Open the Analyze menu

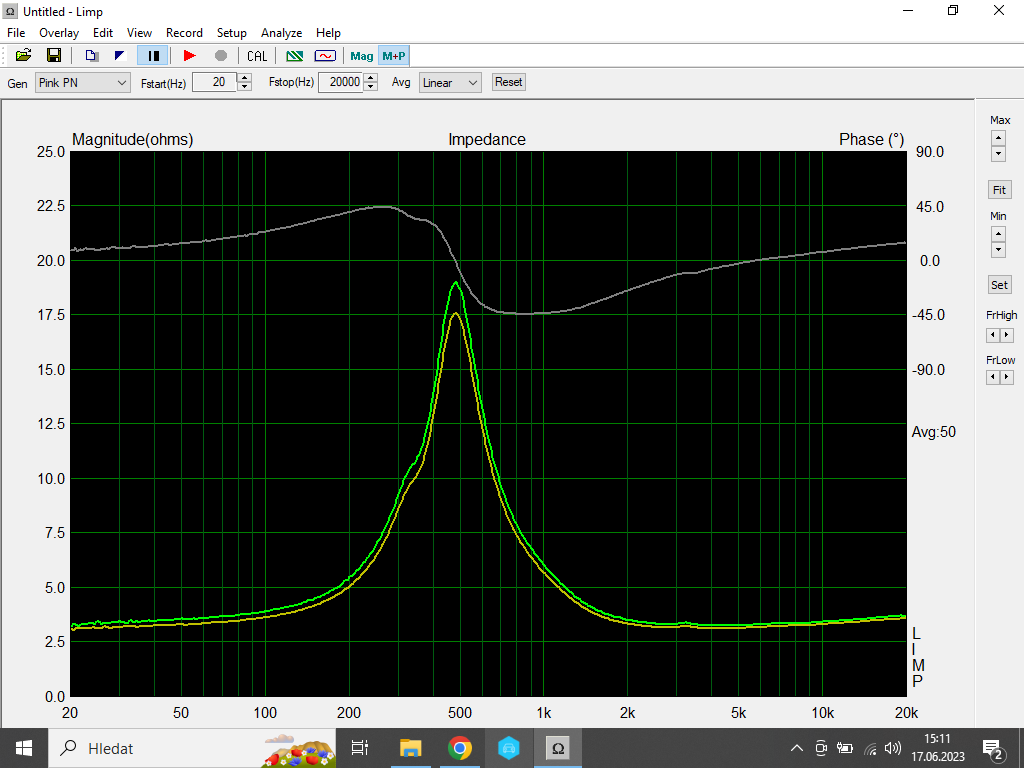click(x=281, y=33)
